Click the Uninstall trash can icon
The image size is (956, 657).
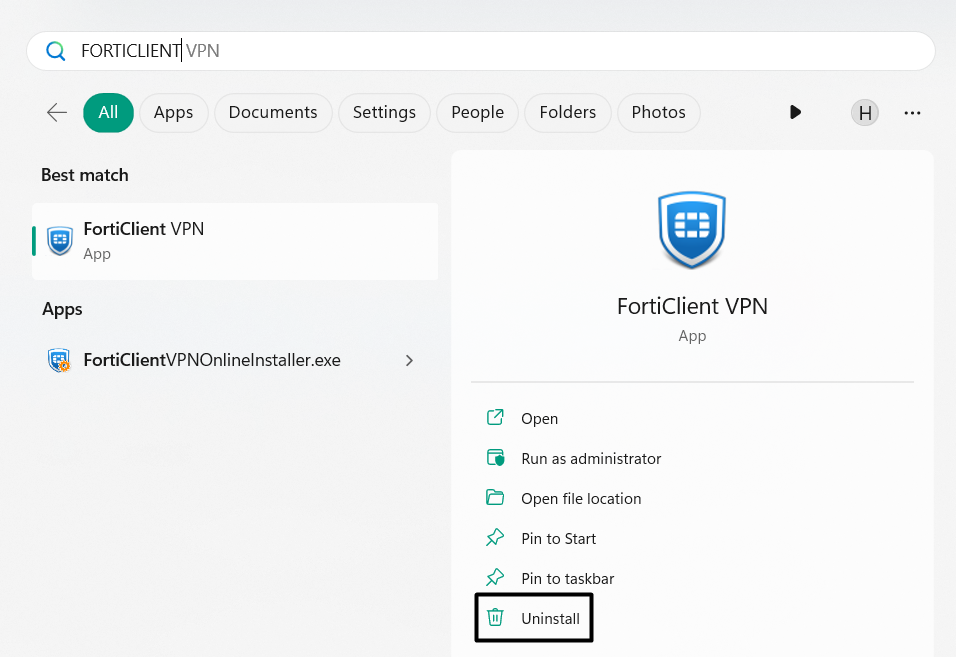(494, 618)
